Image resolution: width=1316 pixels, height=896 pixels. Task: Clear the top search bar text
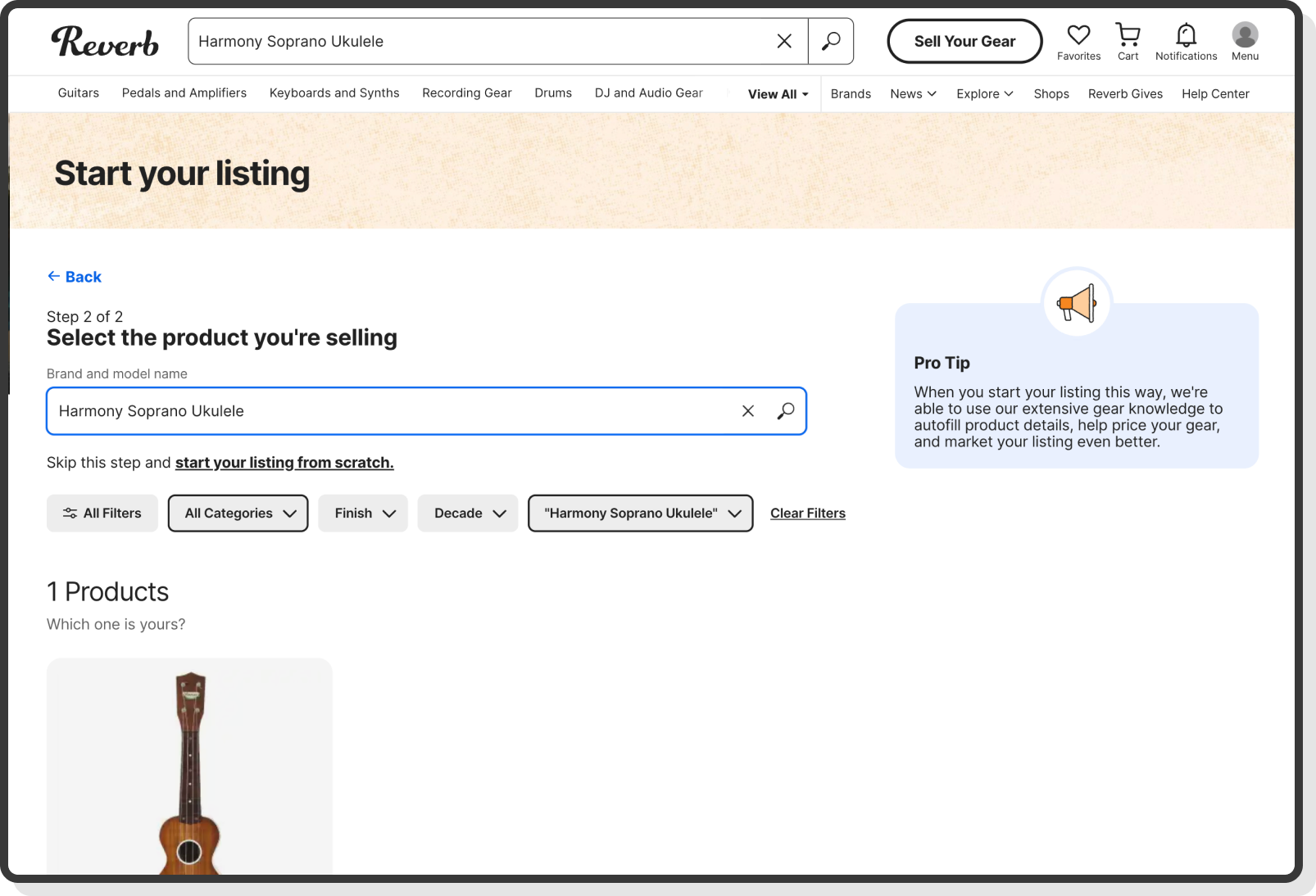point(783,41)
